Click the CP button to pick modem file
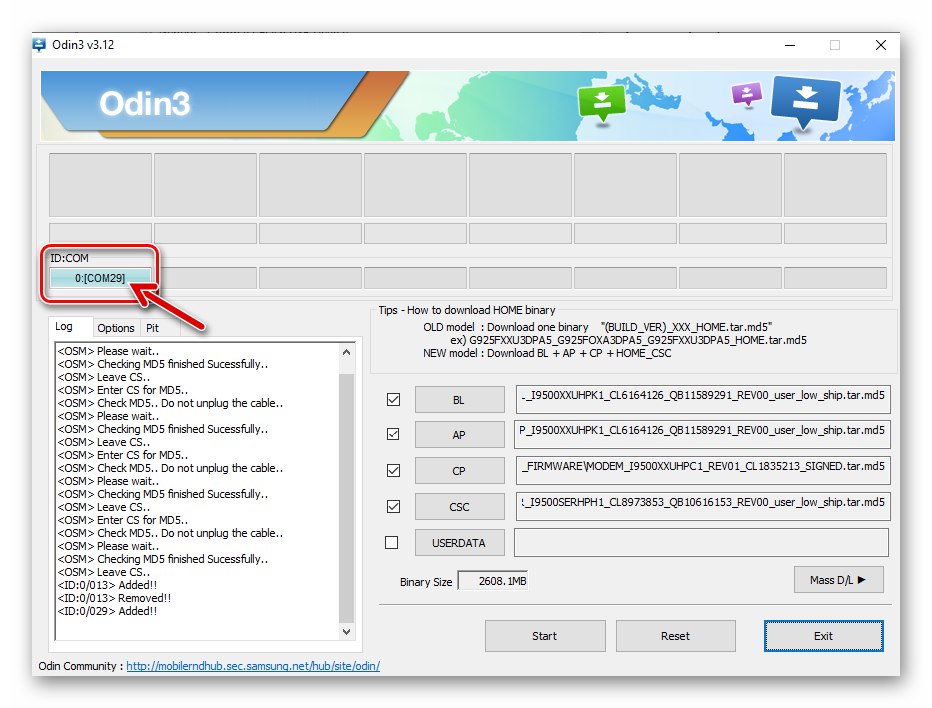This screenshot has width=932, height=708. pyautogui.click(x=459, y=470)
